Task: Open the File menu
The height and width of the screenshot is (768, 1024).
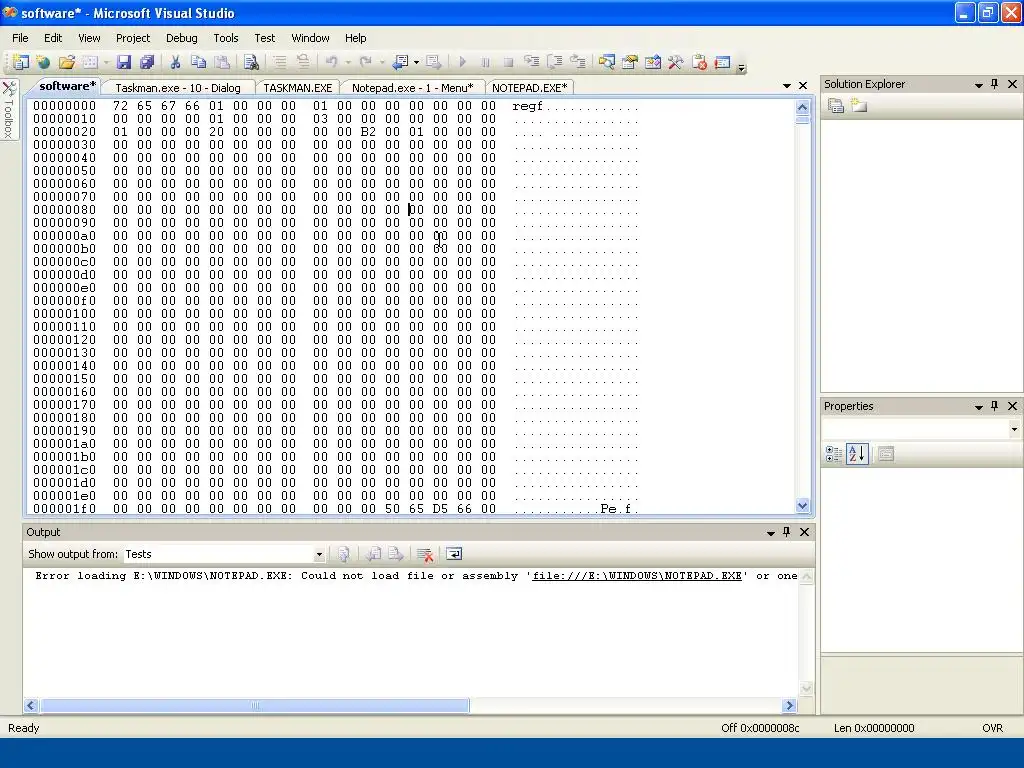Action: 20,38
